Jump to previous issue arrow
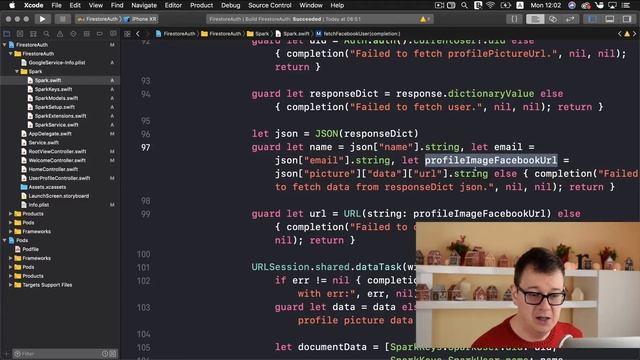This screenshot has height=360, width=640. 620,34
